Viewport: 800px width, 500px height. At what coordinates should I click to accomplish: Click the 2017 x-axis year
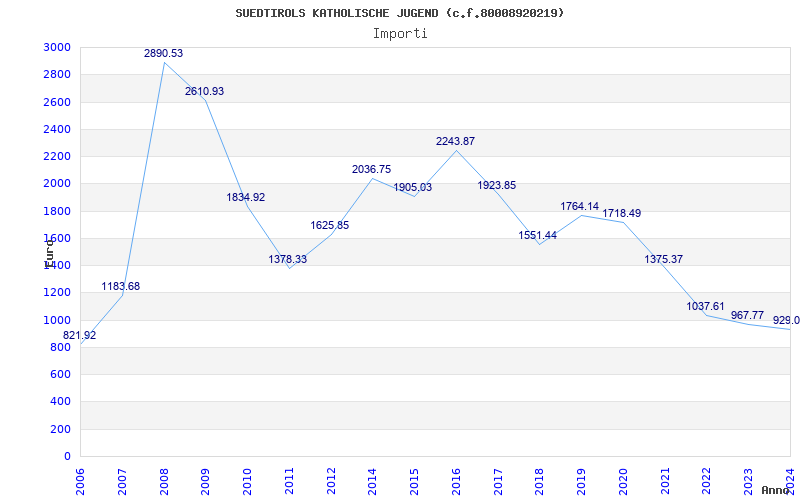498,481
